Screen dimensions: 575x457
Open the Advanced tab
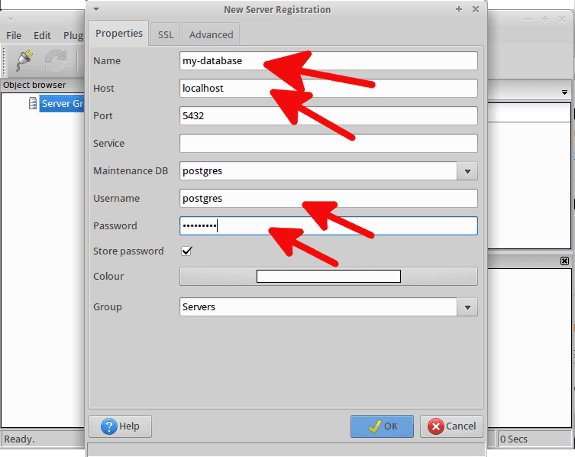pos(211,34)
